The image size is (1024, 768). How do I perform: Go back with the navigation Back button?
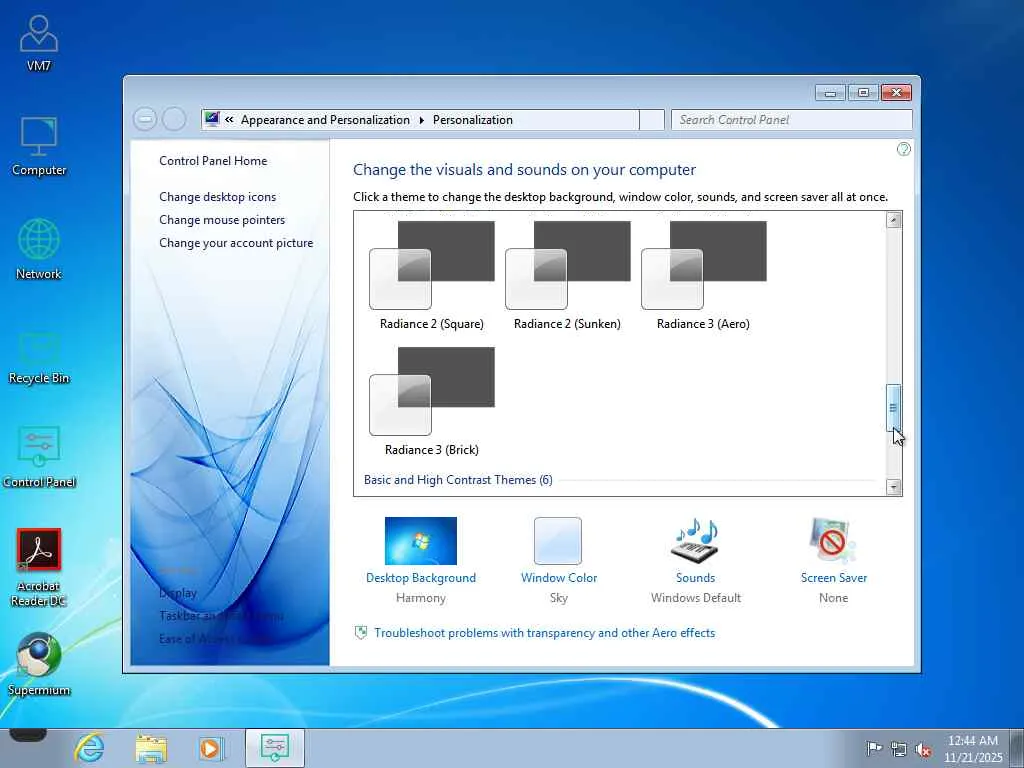coord(145,120)
